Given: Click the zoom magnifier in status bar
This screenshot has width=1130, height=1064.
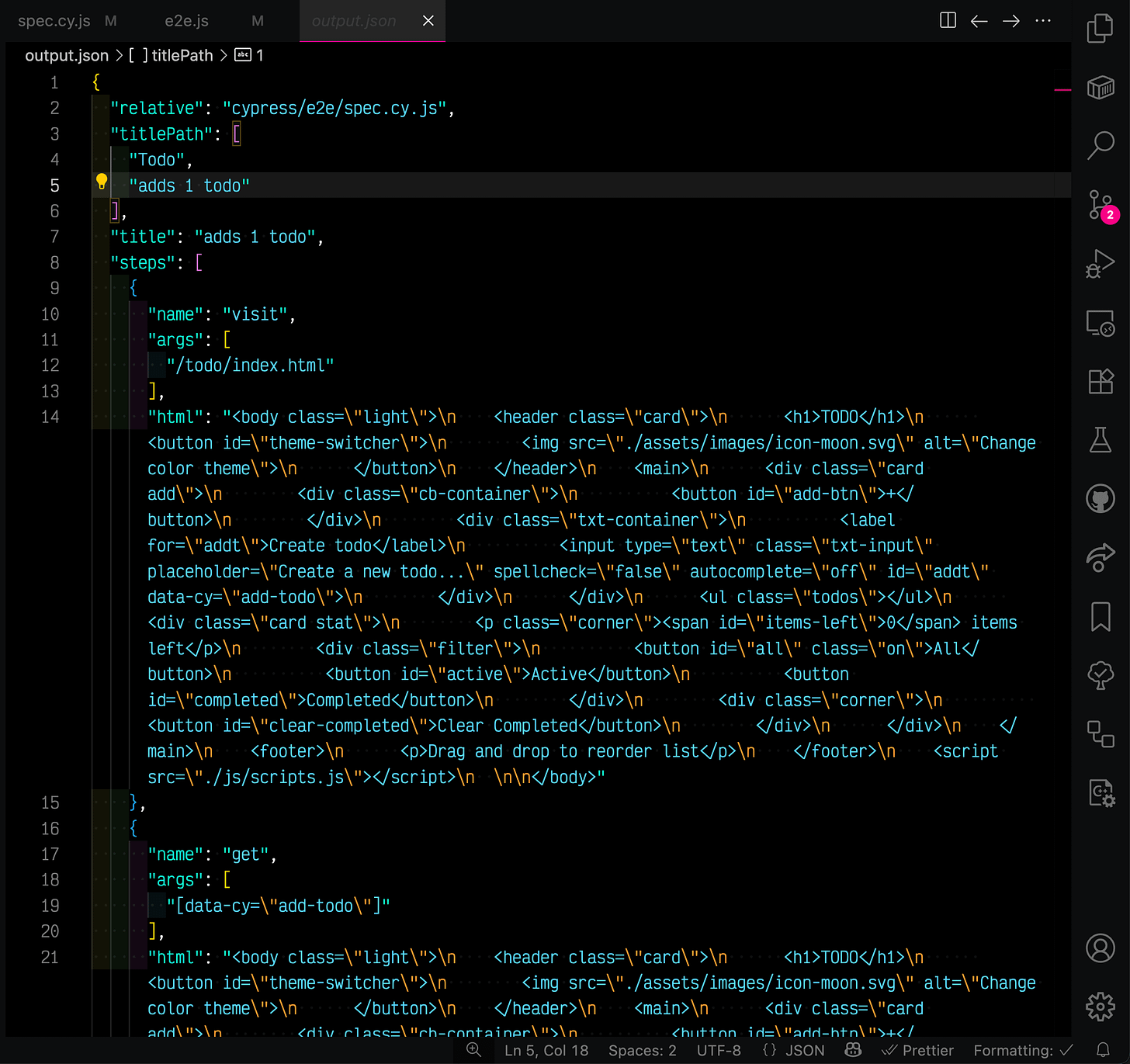Looking at the screenshot, I should (x=473, y=1050).
